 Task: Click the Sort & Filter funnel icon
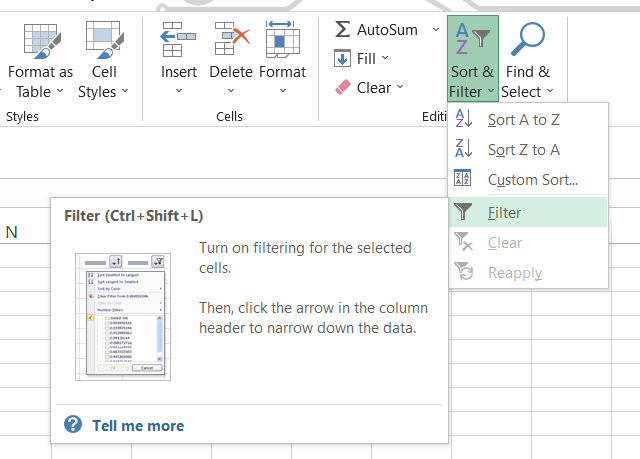point(473,40)
